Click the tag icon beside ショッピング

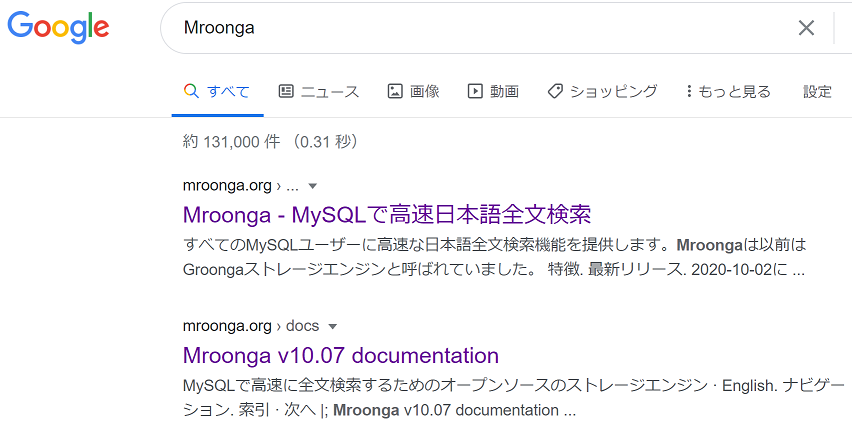[555, 91]
